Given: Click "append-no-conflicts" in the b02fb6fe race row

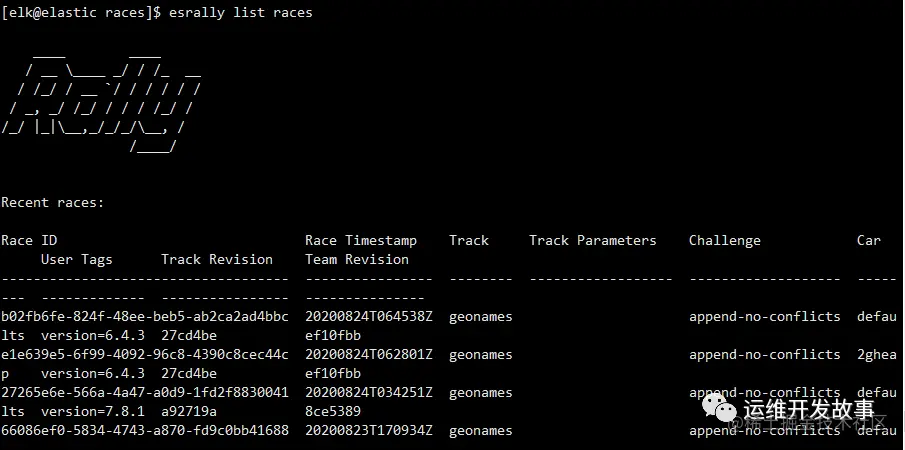Looking at the screenshot, I should [x=765, y=317].
